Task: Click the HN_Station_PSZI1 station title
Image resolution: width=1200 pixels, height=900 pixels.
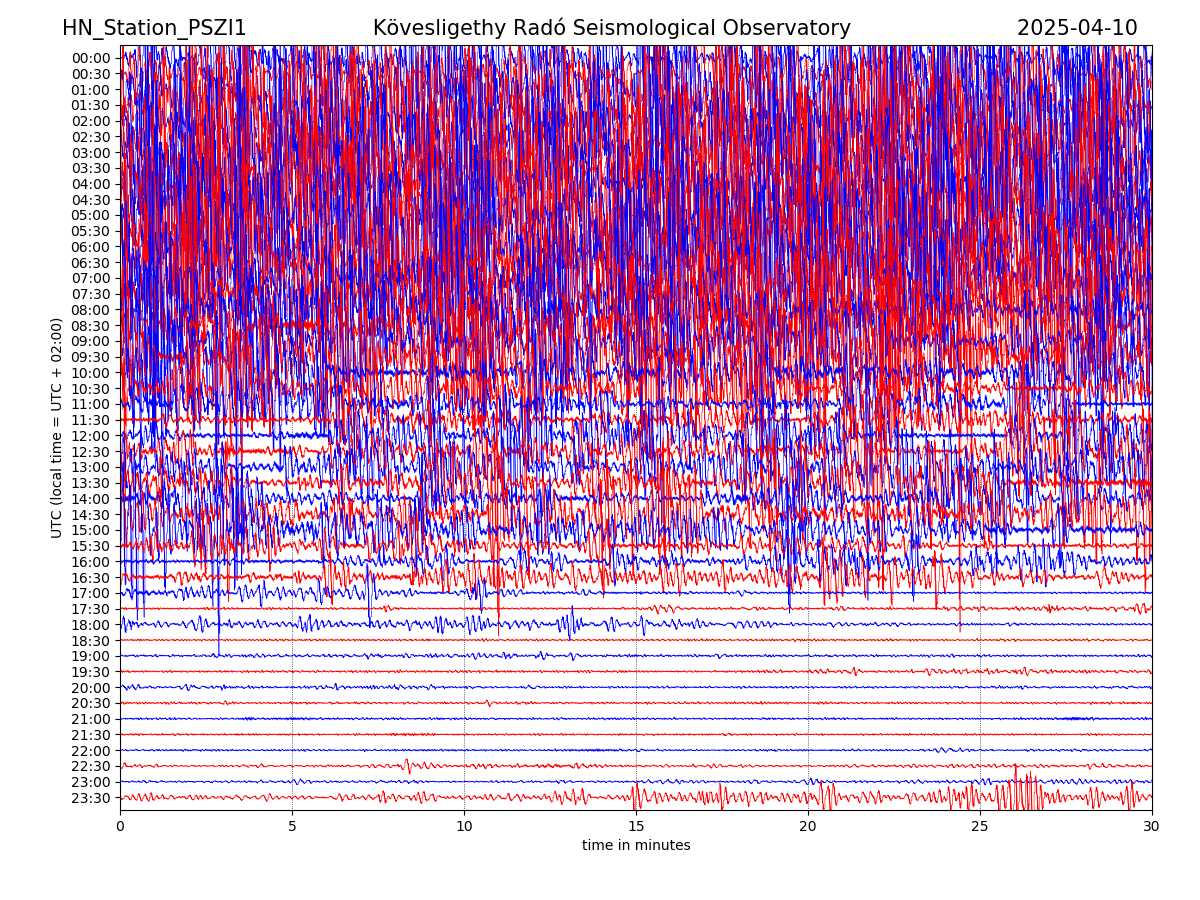Action: [154, 28]
